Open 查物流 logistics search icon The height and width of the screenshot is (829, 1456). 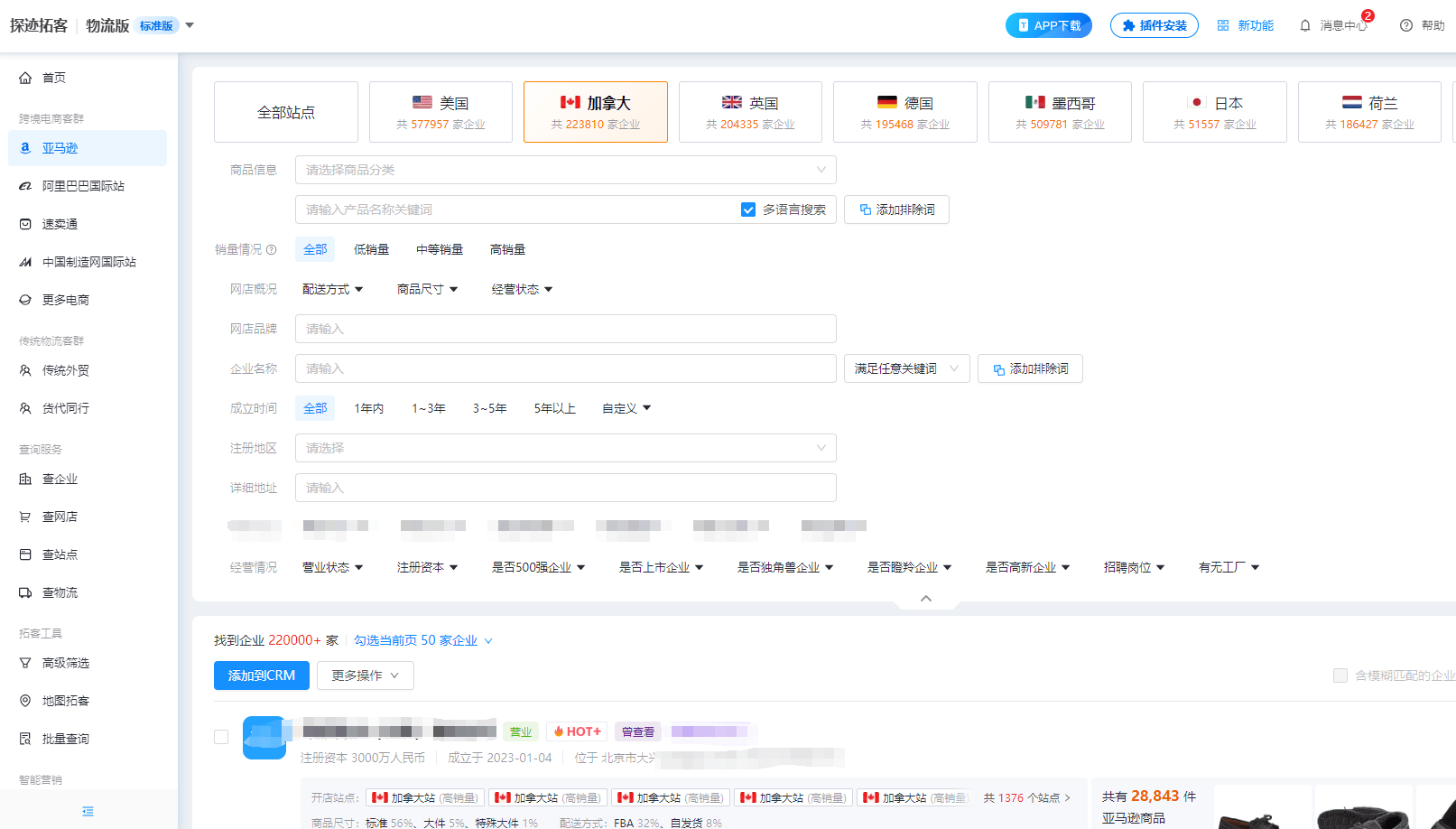(x=25, y=592)
